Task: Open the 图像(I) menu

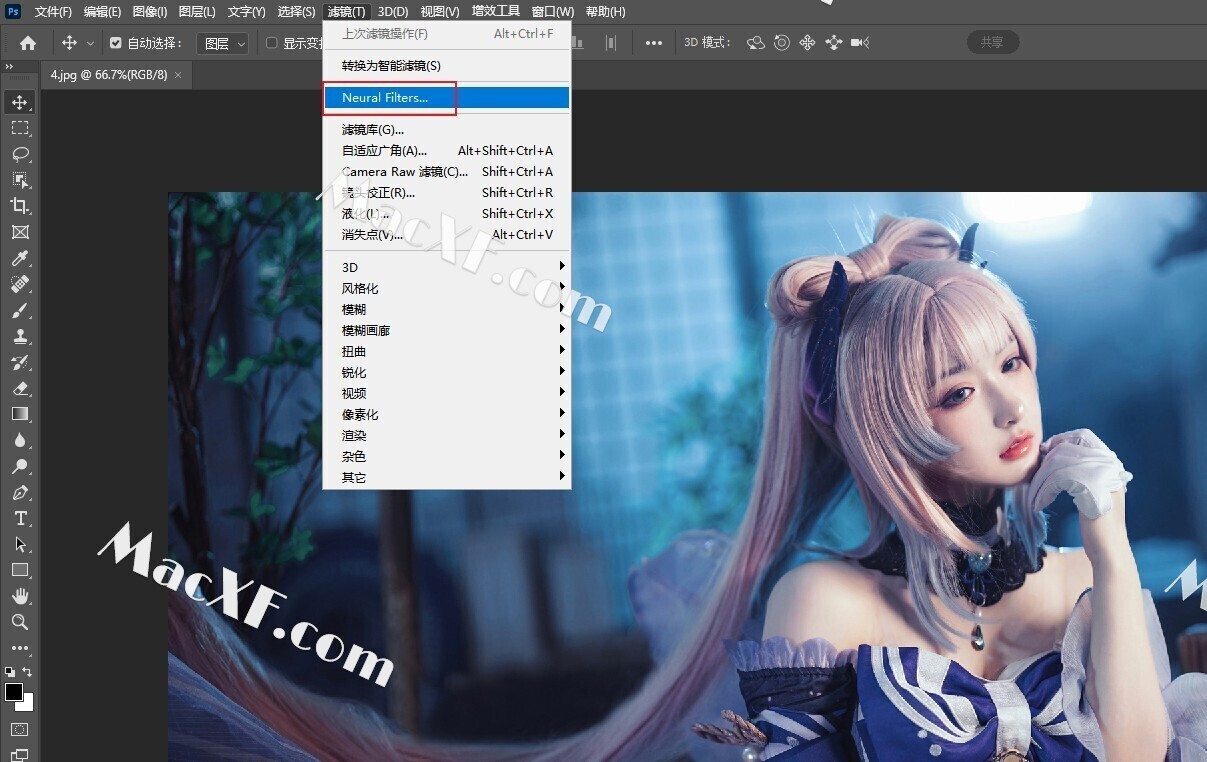Action: click(x=150, y=12)
